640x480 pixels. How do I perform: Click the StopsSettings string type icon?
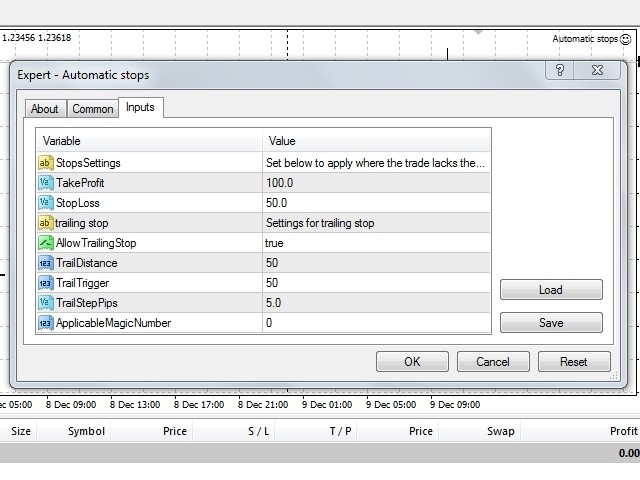(x=45, y=163)
